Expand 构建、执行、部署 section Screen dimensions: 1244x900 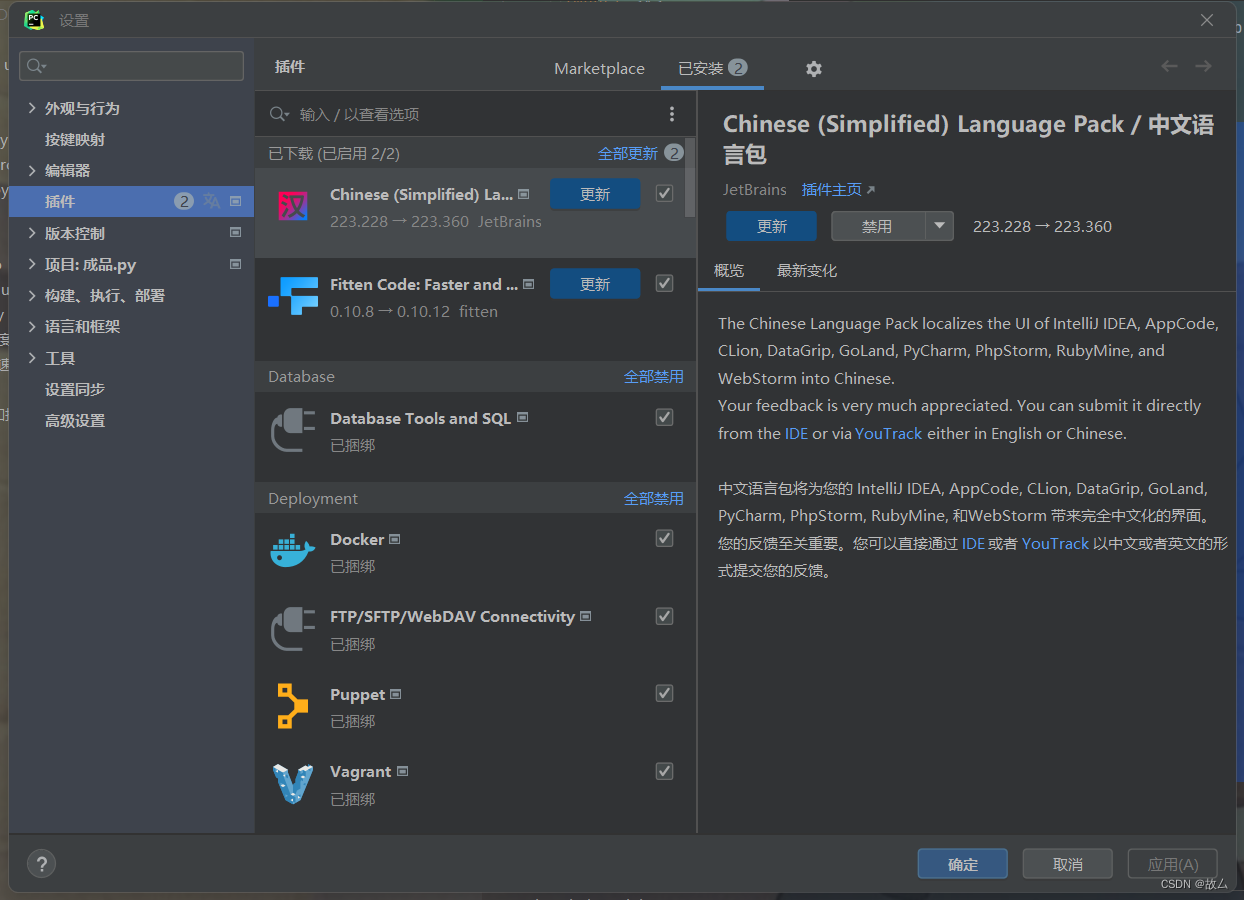pos(32,295)
